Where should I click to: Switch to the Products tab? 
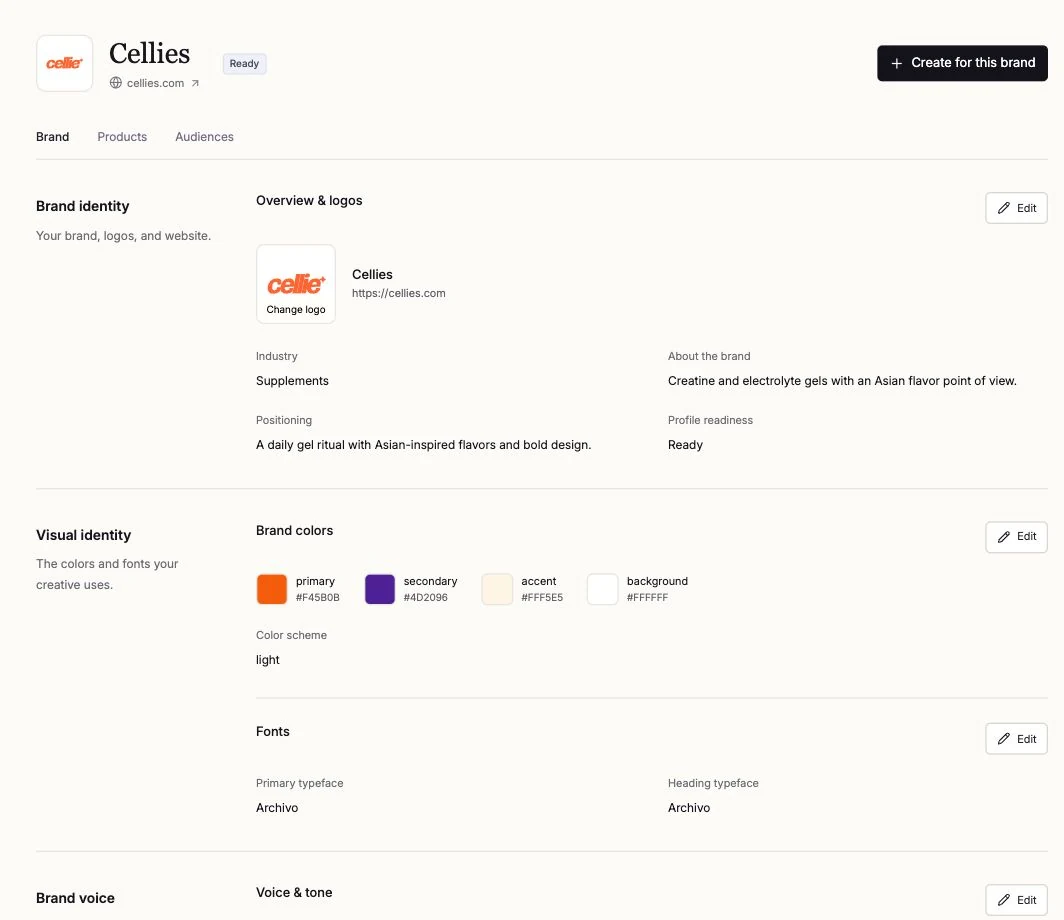(x=122, y=136)
